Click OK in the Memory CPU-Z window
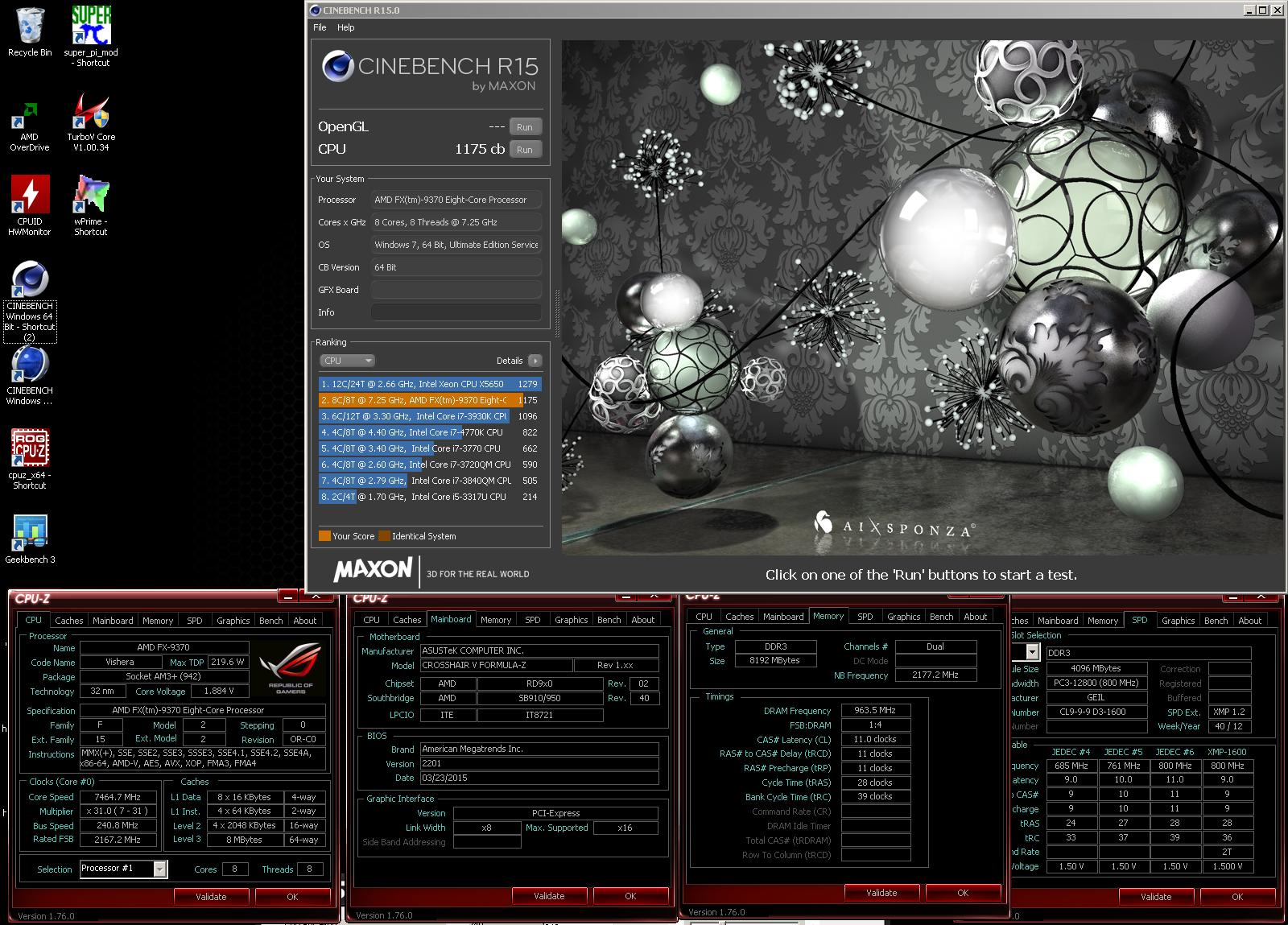The height and width of the screenshot is (925, 1288). click(x=963, y=893)
